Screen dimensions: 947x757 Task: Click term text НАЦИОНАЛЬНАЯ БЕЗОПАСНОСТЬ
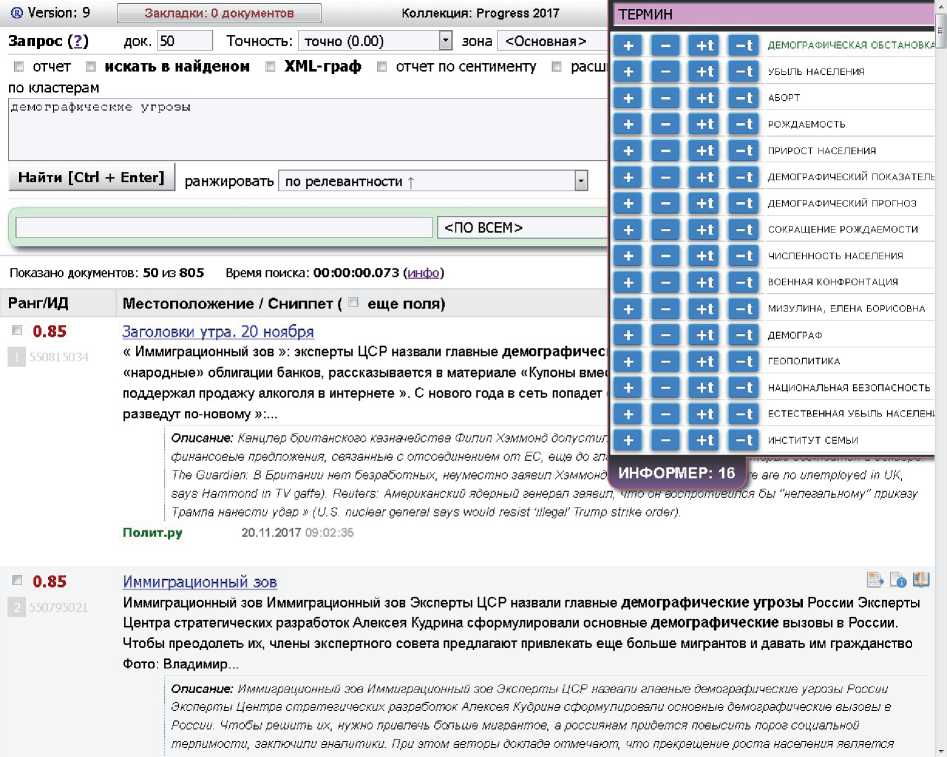[849, 388]
